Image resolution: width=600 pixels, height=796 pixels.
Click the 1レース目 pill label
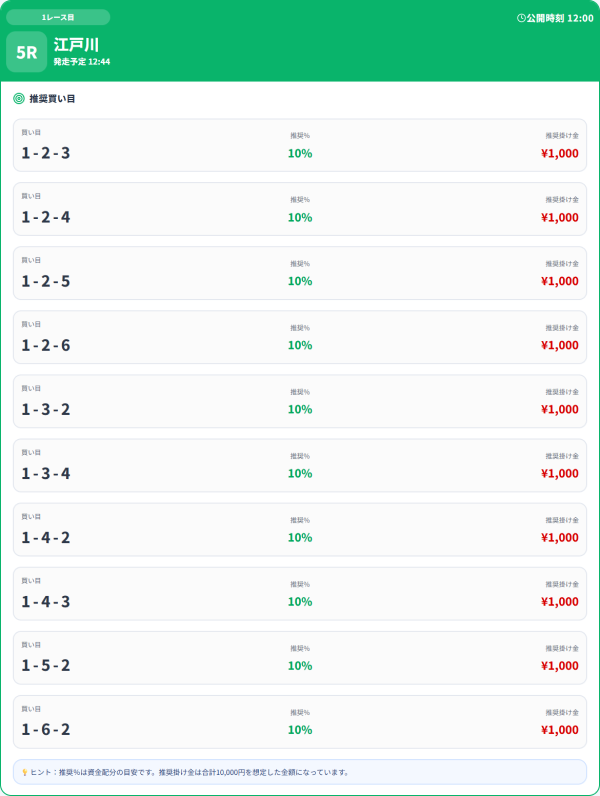tap(58, 17)
